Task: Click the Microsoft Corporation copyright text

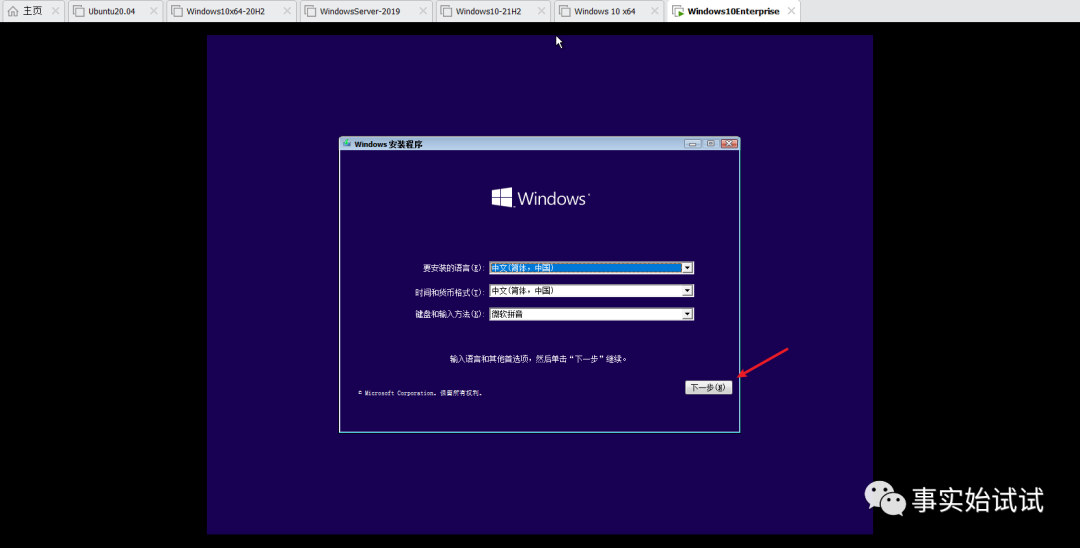Action: pos(420,393)
